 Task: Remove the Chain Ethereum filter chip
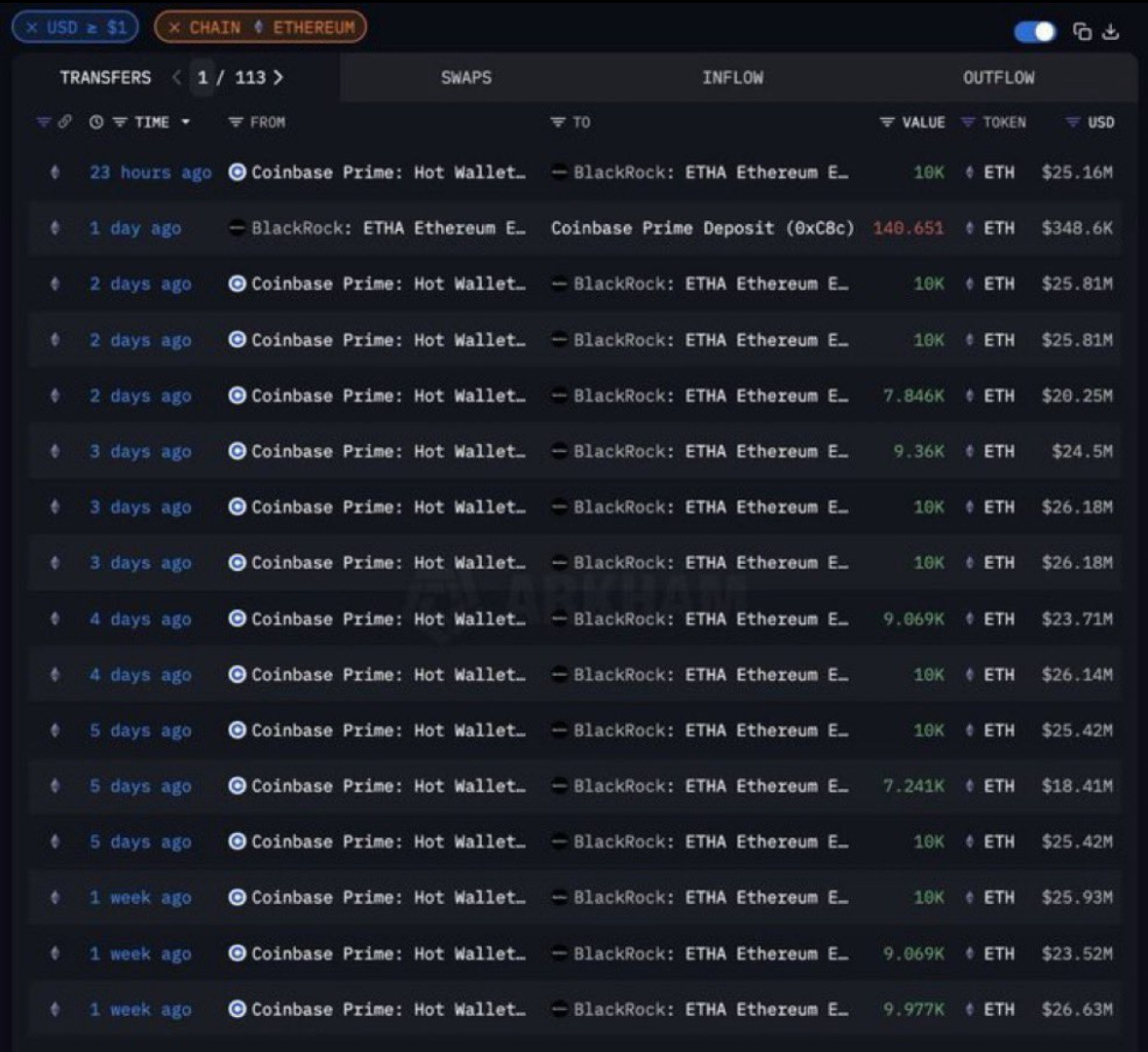174,28
